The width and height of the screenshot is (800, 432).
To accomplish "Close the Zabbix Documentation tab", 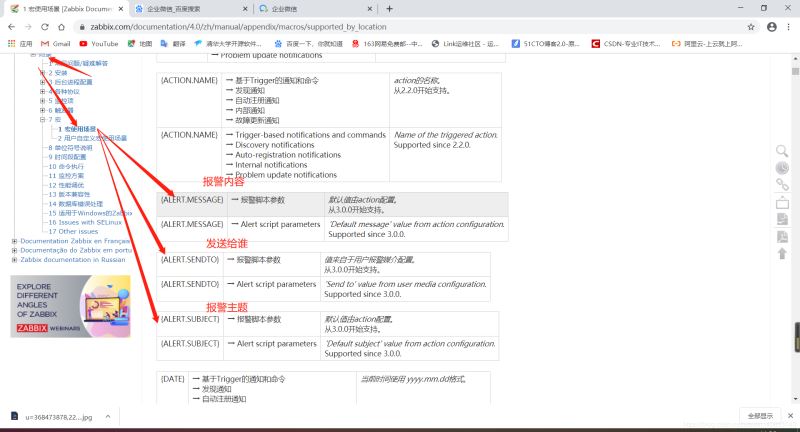I will point(121,9).
